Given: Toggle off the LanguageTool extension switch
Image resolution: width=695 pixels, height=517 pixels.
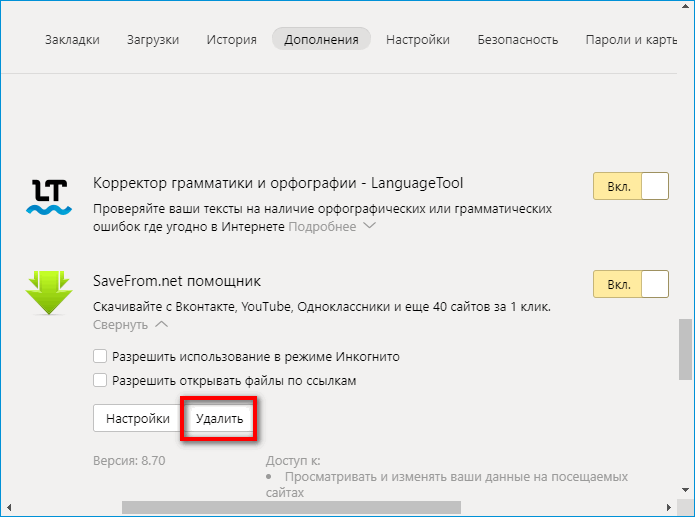Looking at the screenshot, I should tap(630, 187).
